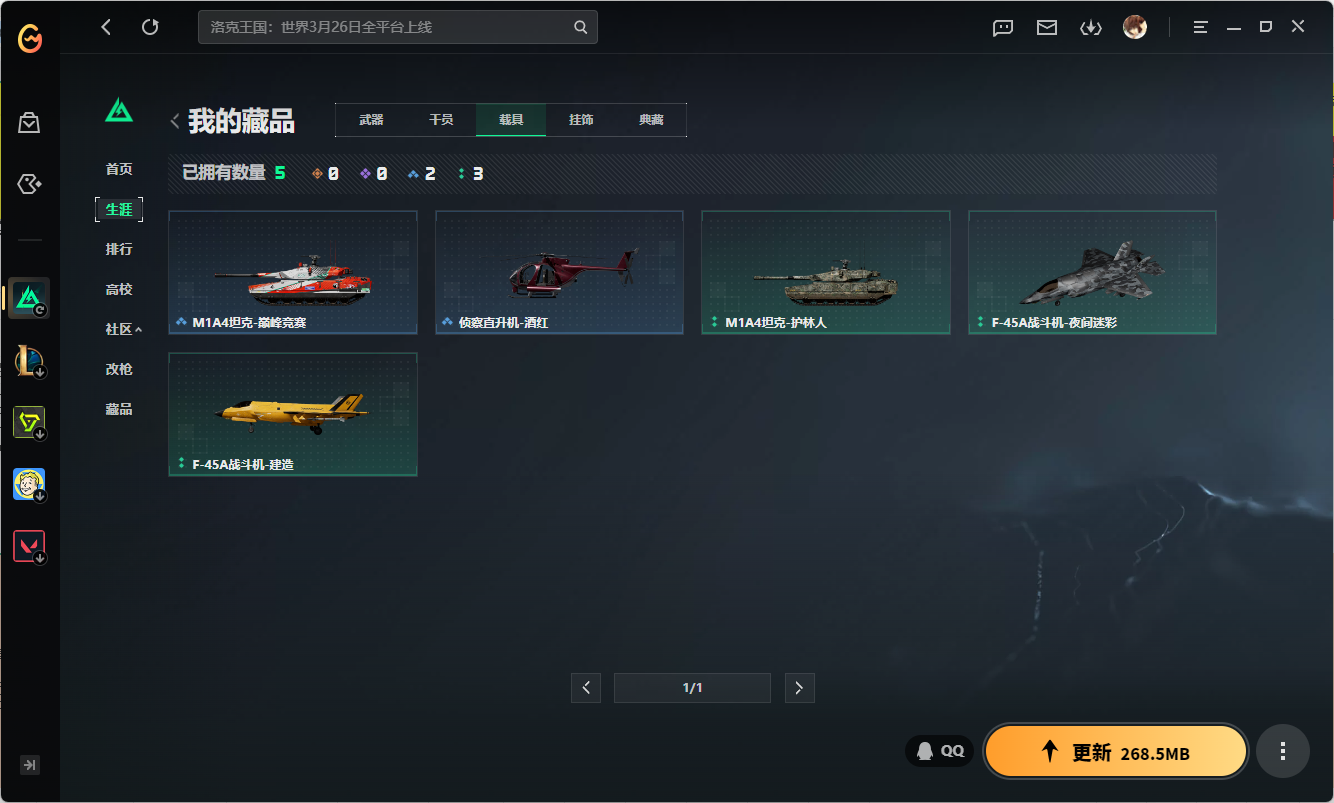The height and width of the screenshot is (803, 1334).
Task: Click the 更新 268.5MB button
Action: (1116, 752)
